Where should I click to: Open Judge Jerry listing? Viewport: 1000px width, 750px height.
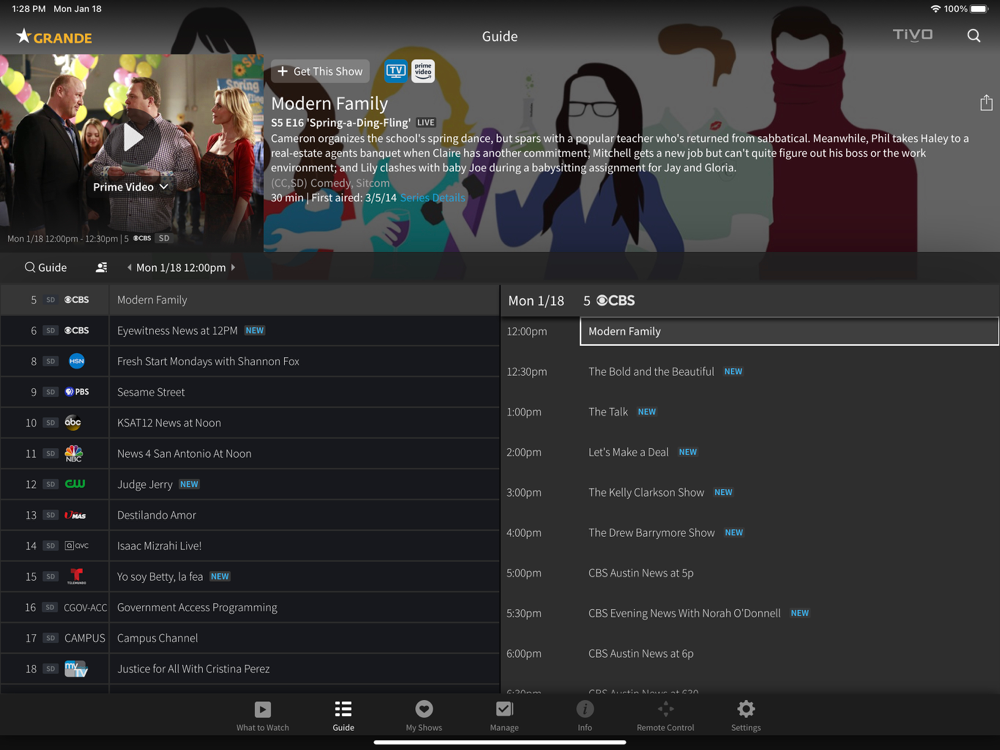304,484
